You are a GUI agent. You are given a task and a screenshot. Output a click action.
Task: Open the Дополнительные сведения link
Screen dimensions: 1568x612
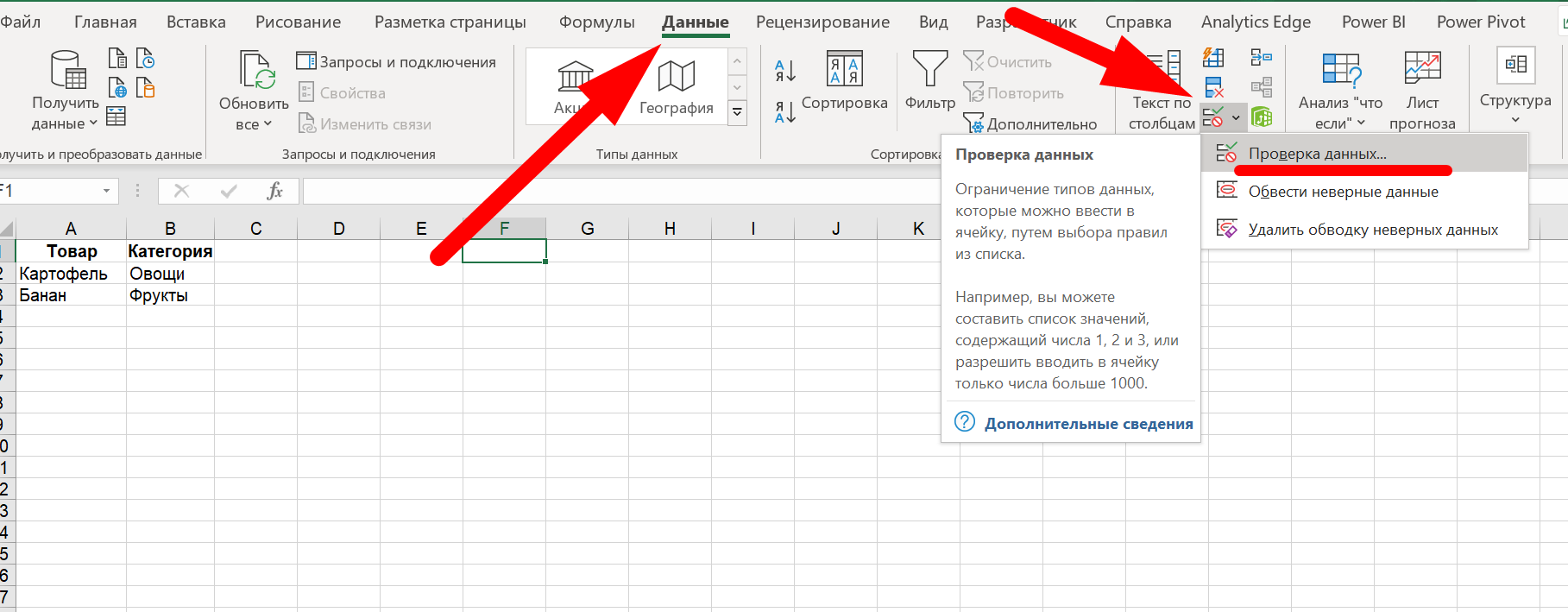1088,424
